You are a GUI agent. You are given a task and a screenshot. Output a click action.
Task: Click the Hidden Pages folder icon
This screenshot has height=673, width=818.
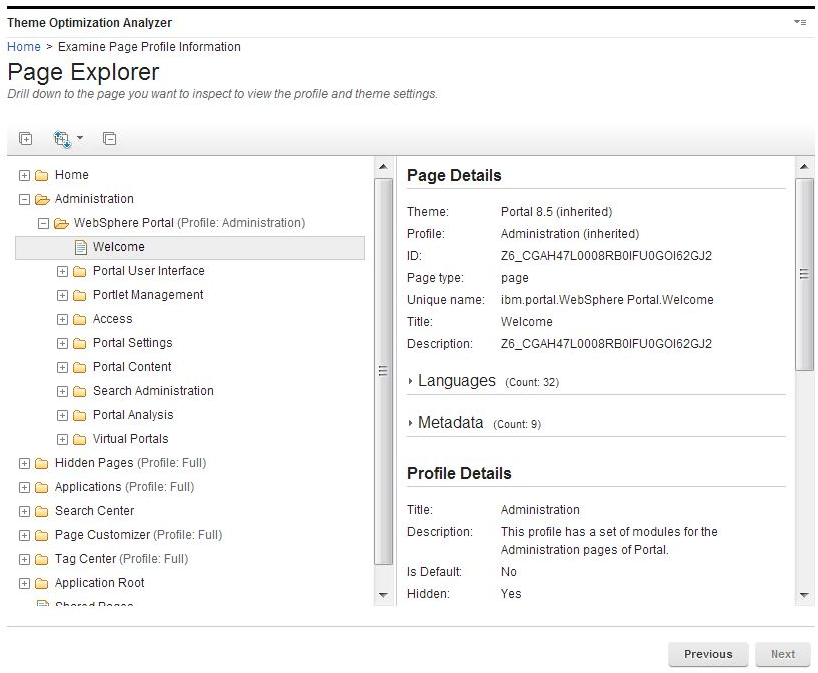[42, 463]
